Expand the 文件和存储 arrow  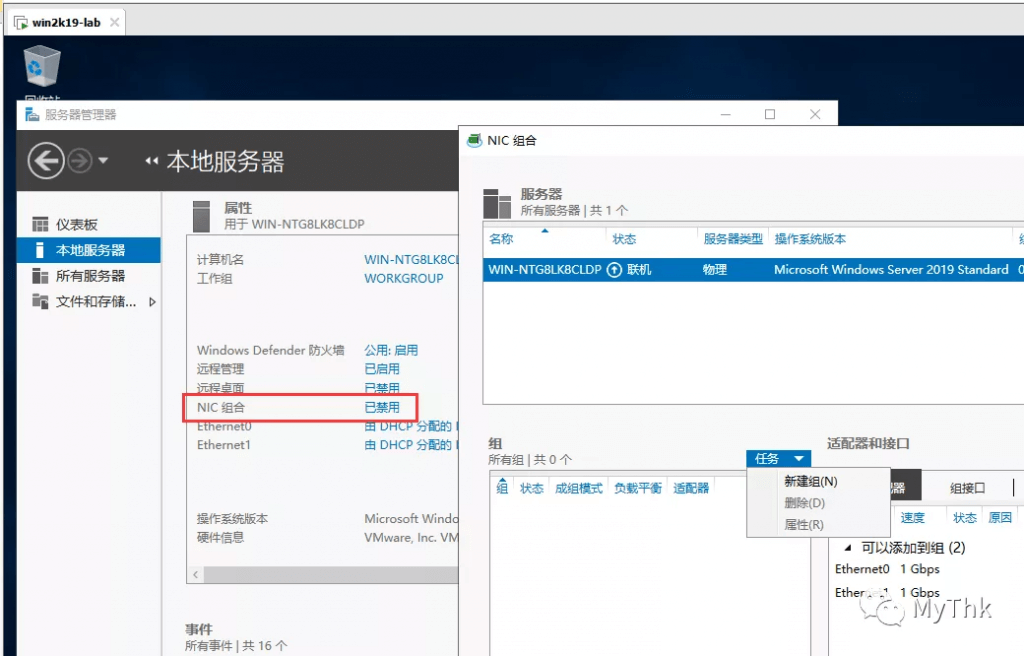[152, 302]
